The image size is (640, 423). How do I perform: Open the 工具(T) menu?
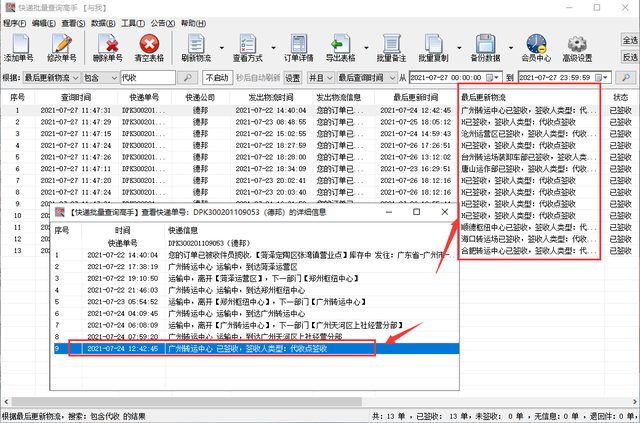[133, 23]
